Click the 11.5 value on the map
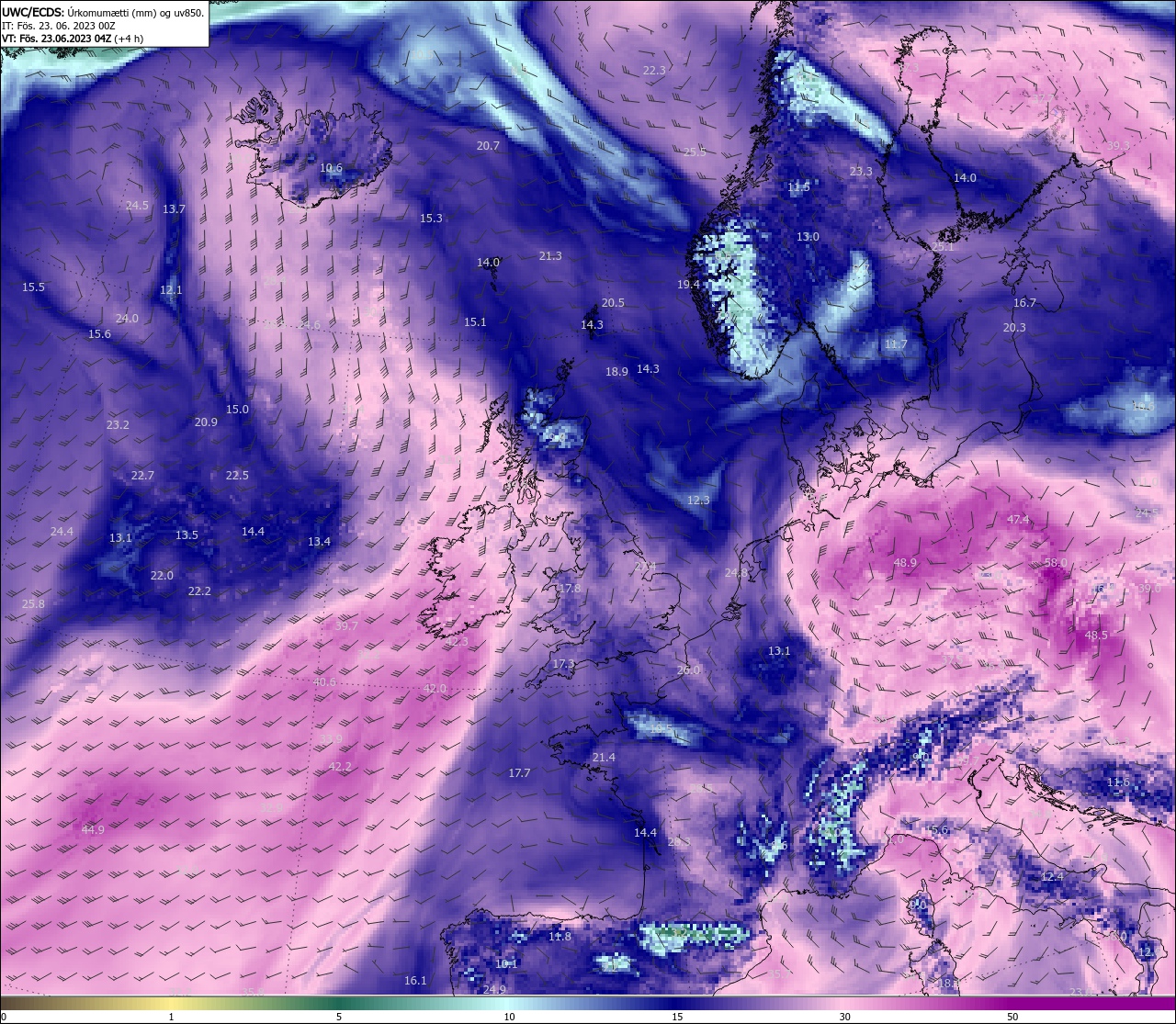1176x1024 pixels. click(x=798, y=187)
